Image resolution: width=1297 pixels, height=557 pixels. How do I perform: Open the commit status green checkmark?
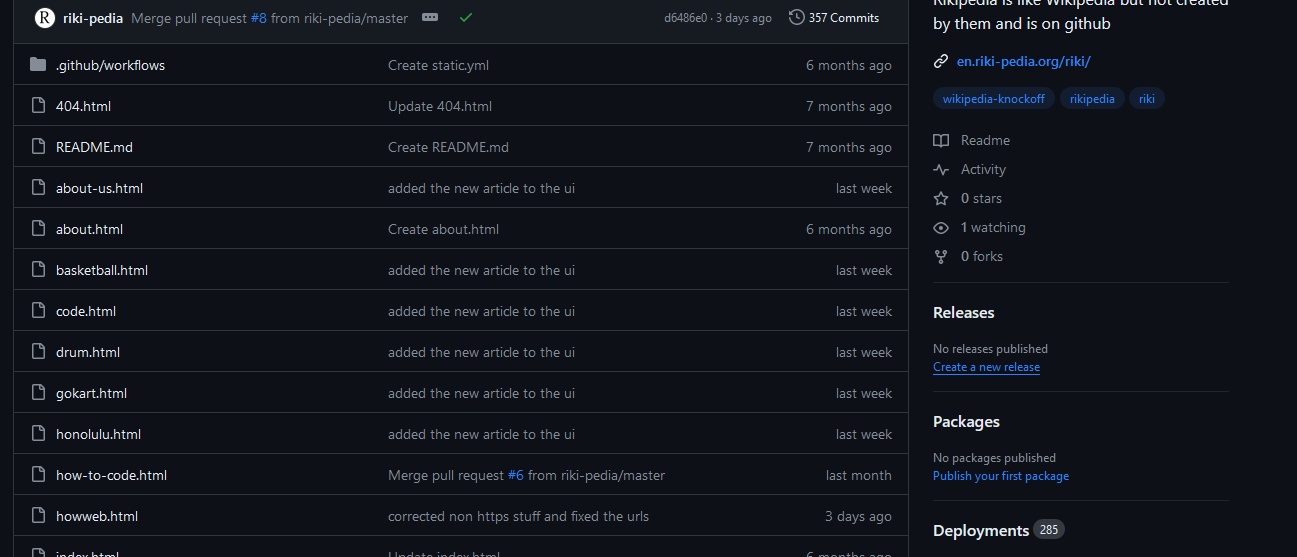(x=466, y=18)
